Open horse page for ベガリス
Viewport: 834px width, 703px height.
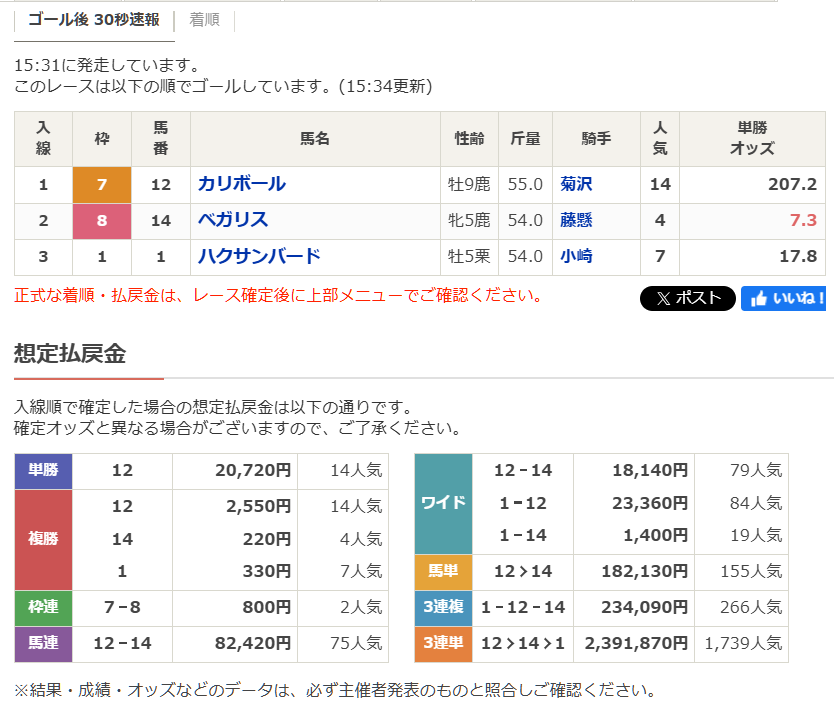click(x=233, y=220)
